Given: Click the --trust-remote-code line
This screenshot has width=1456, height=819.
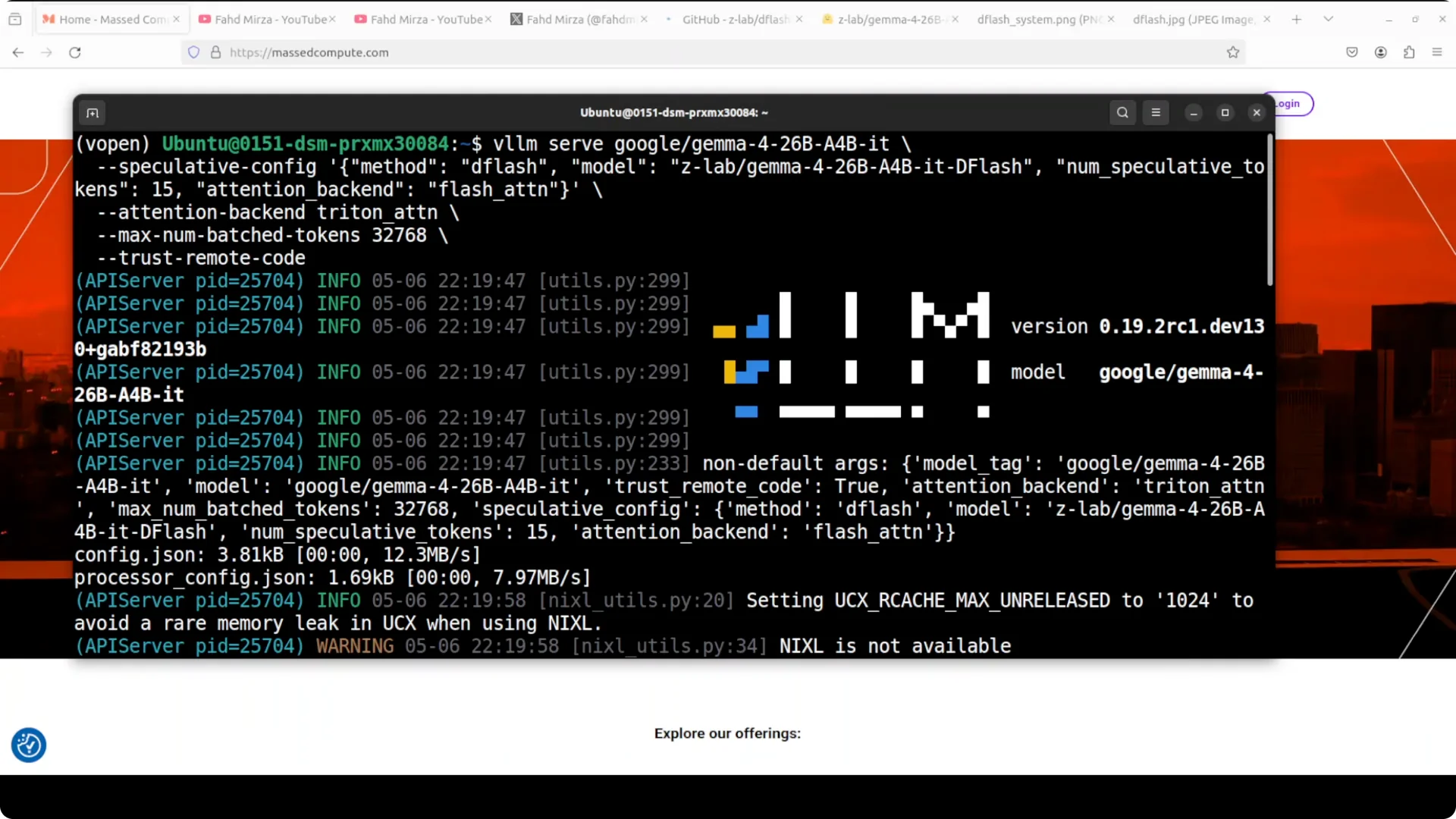Looking at the screenshot, I should [201, 259].
